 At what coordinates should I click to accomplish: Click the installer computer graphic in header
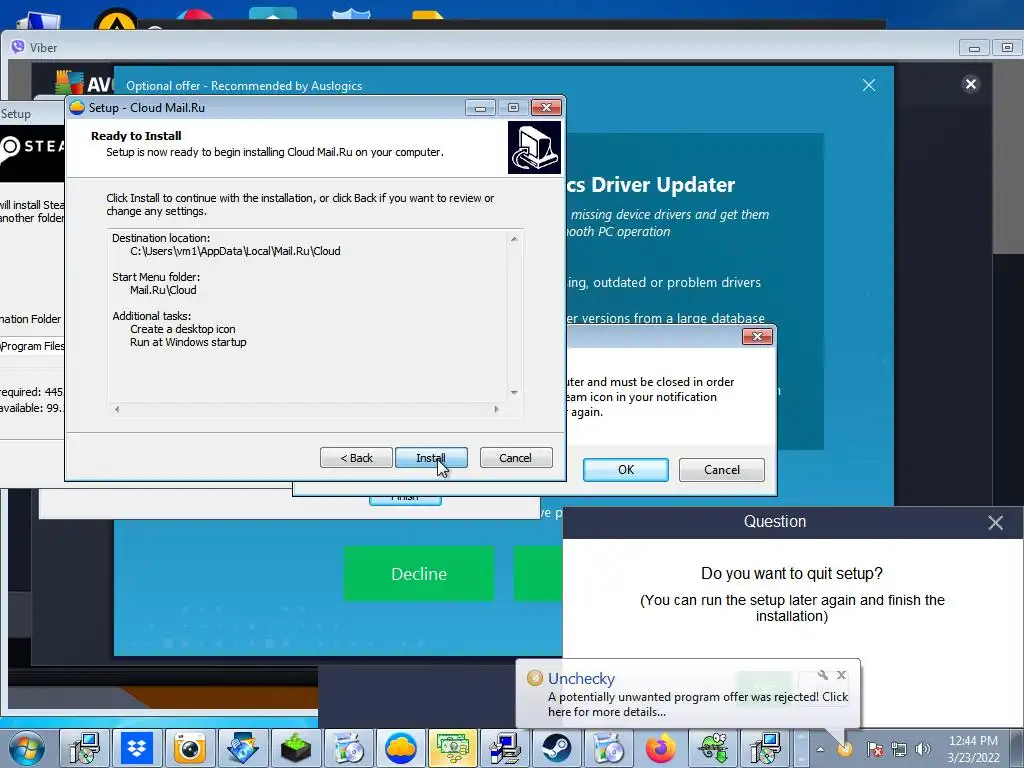534,148
